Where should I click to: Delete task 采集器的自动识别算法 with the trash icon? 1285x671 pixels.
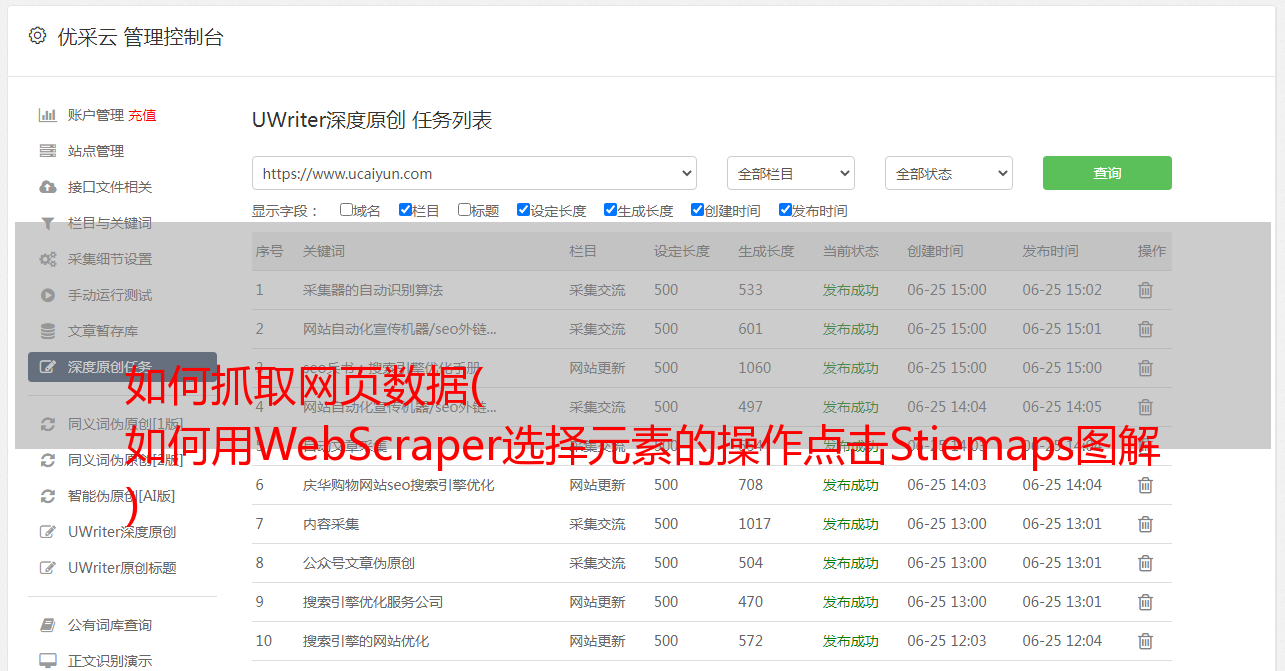coord(1145,290)
